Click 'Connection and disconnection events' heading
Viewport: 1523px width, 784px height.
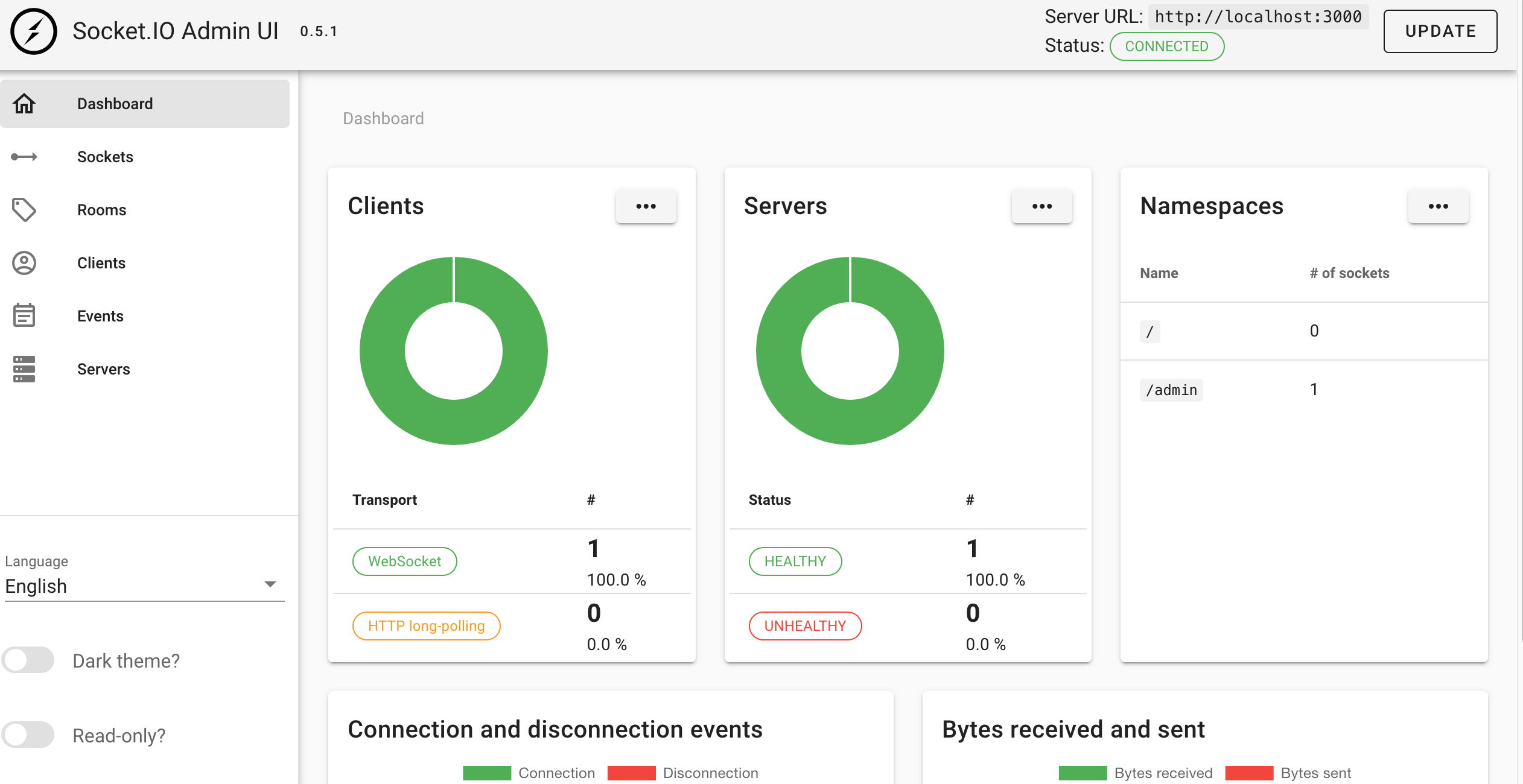point(555,730)
